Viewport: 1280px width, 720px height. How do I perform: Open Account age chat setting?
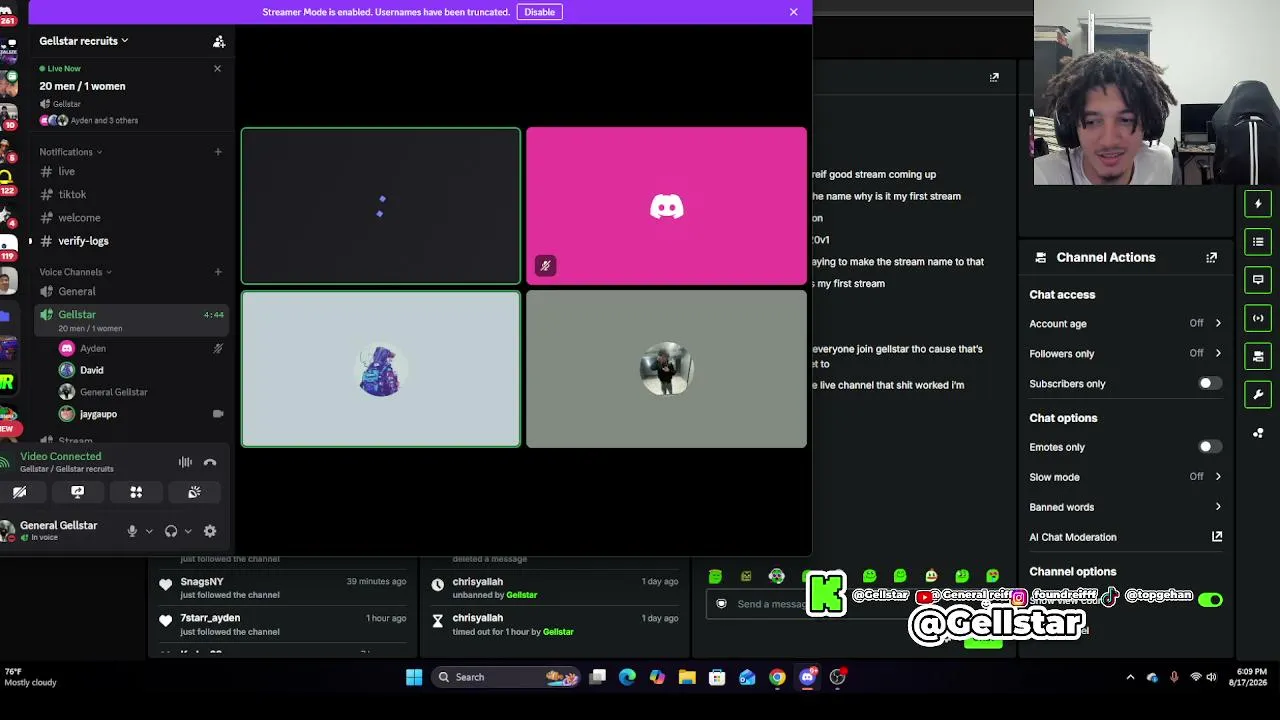[1126, 324]
